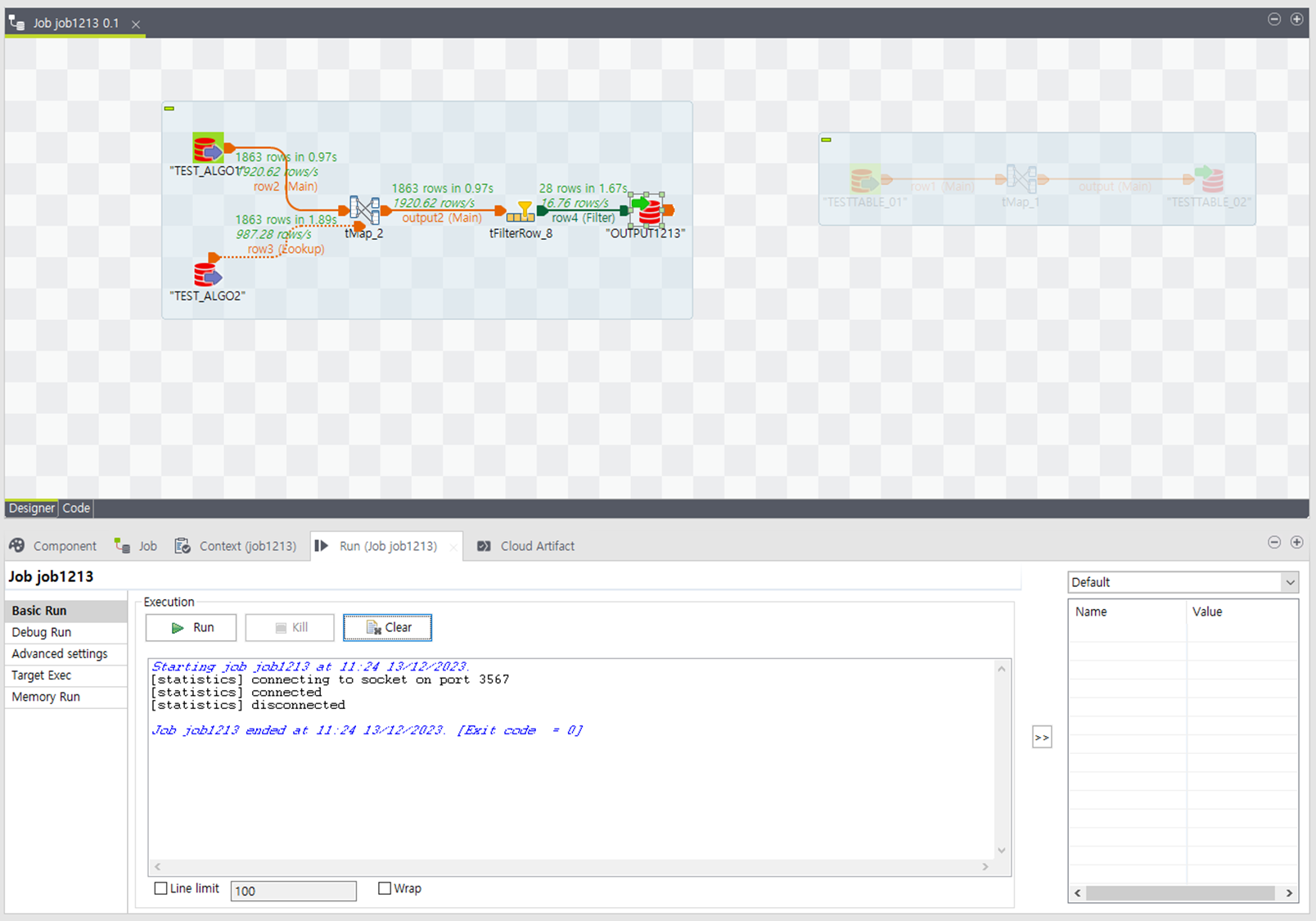This screenshot has width=1316, height=921.
Task: Select the faded TESTTABLE_02 output component
Action: pos(1209,178)
